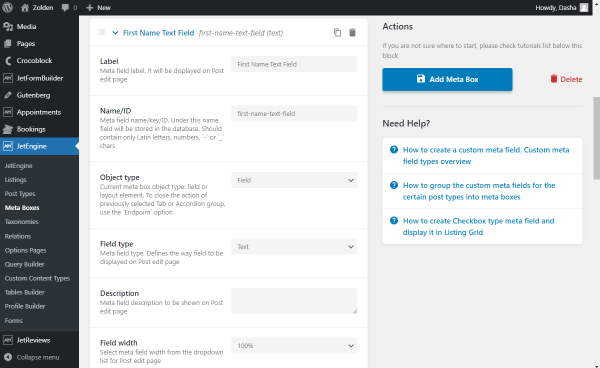The height and width of the screenshot is (368, 600).
Task: Click the First Name Text Field title
Action: [x=158, y=33]
